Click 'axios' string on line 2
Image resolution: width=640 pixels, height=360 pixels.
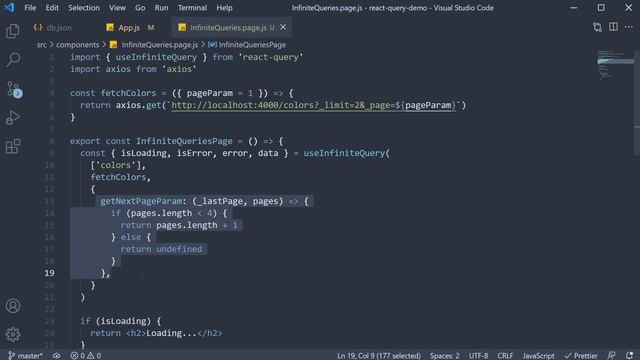coord(179,69)
